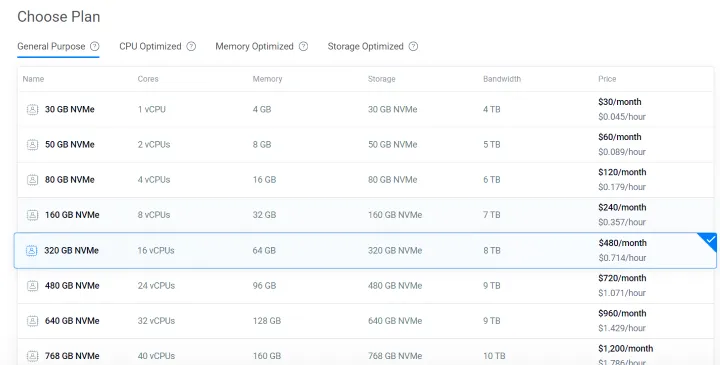Click the blue selected checkmark on 320 GB plan
The width and height of the screenshot is (720, 365).
coord(710,240)
